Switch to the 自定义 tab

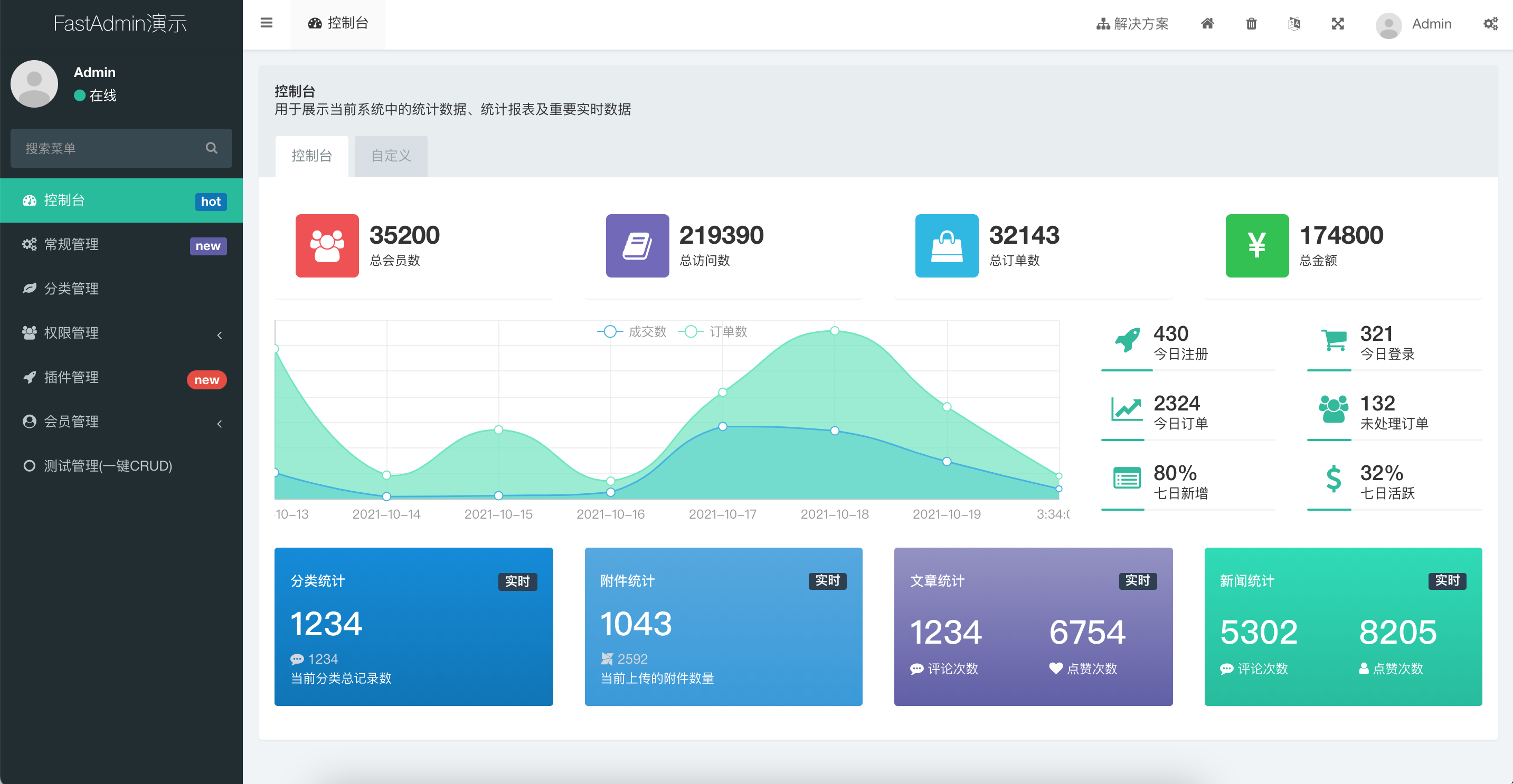[391, 156]
